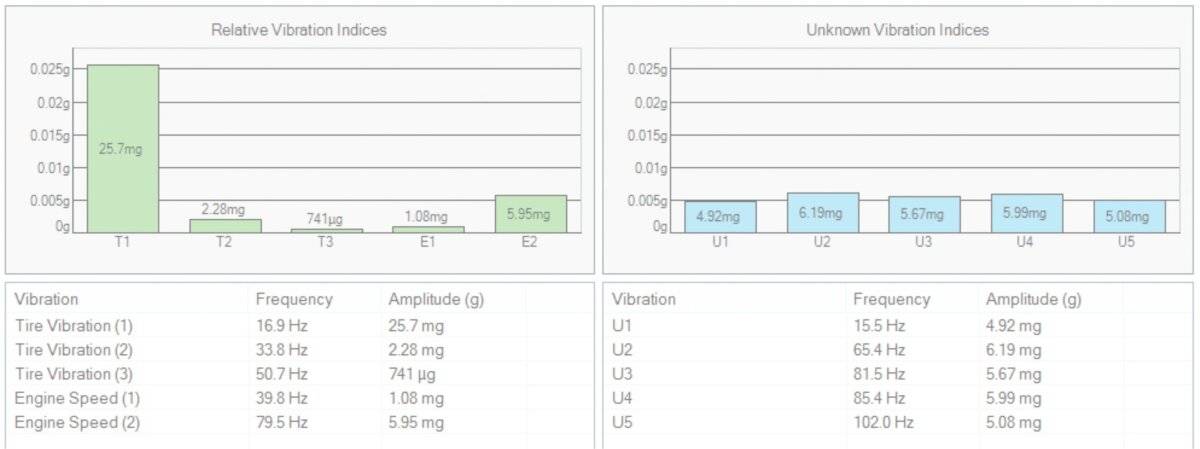
Task: Select the U1 blue bar
Action: pos(720,217)
